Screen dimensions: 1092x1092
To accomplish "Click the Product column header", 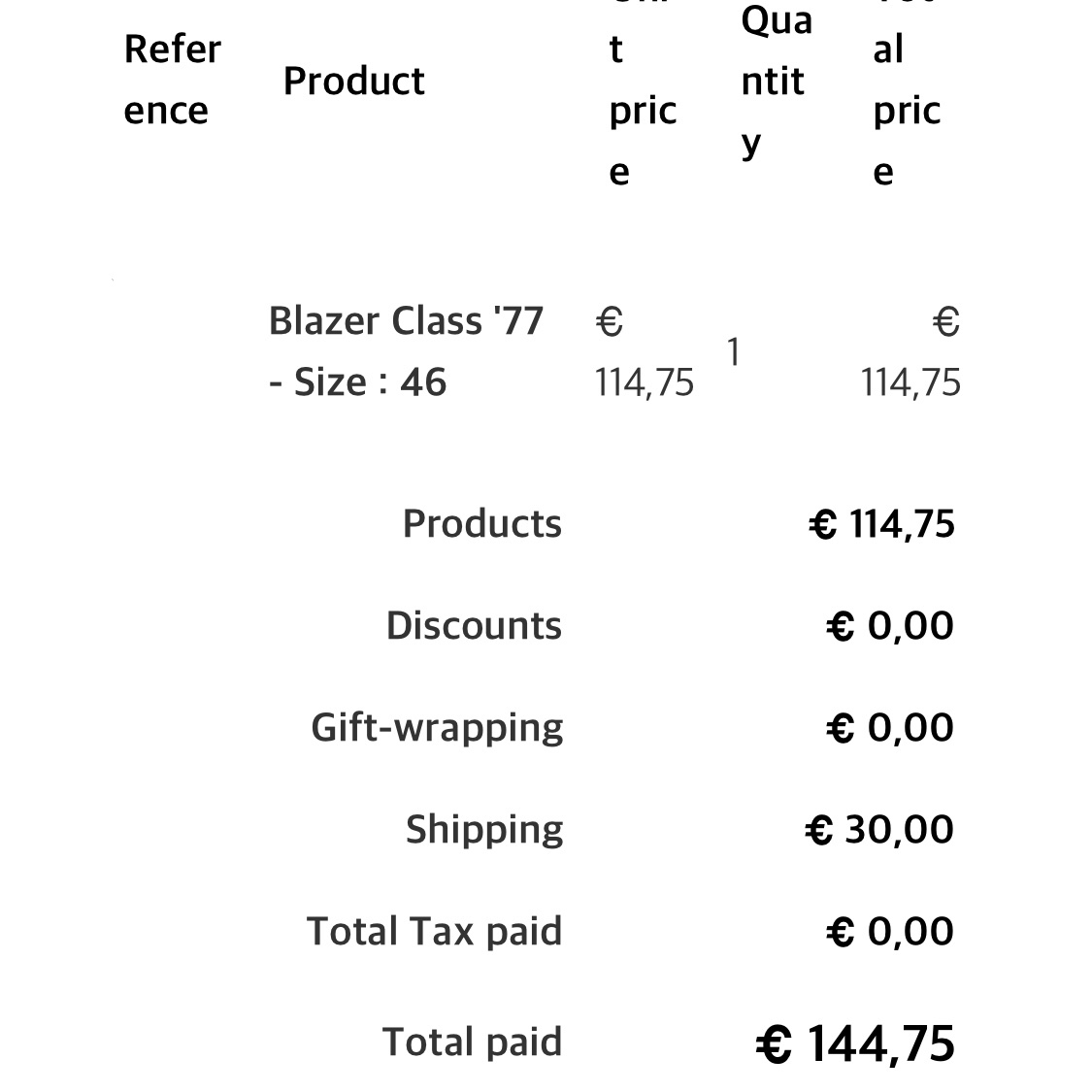I will (353, 81).
